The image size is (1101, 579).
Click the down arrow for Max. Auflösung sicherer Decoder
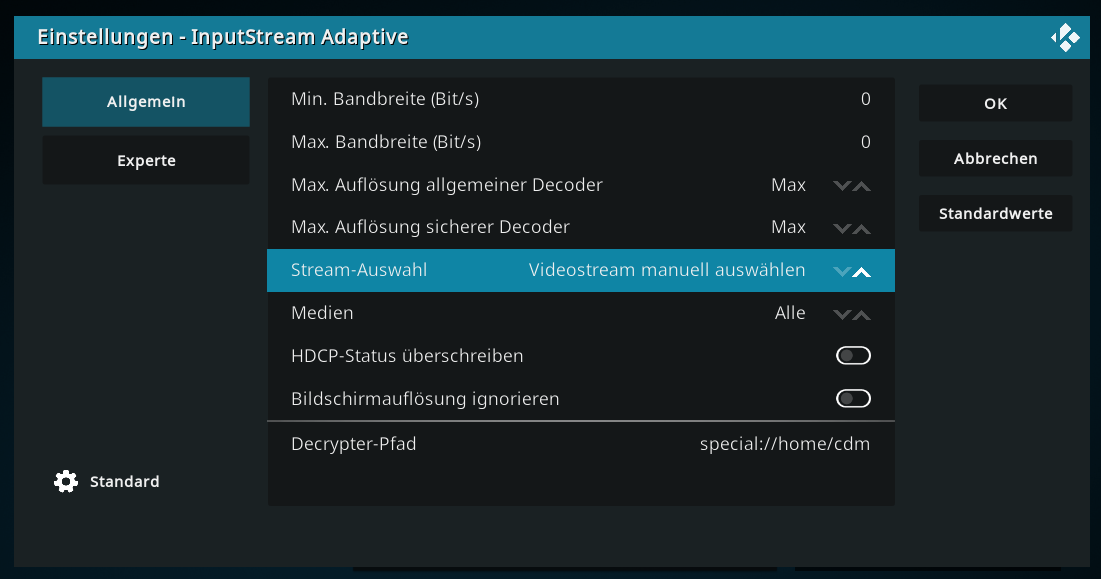click(842, 229)
